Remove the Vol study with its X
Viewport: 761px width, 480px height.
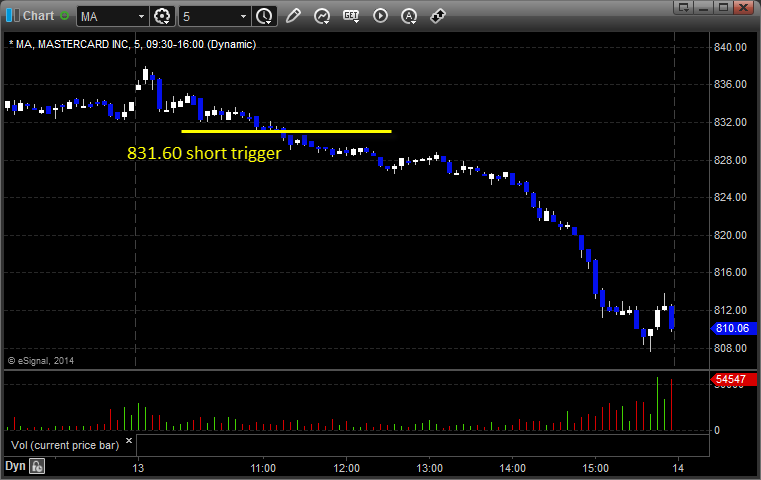pos(129,441)
